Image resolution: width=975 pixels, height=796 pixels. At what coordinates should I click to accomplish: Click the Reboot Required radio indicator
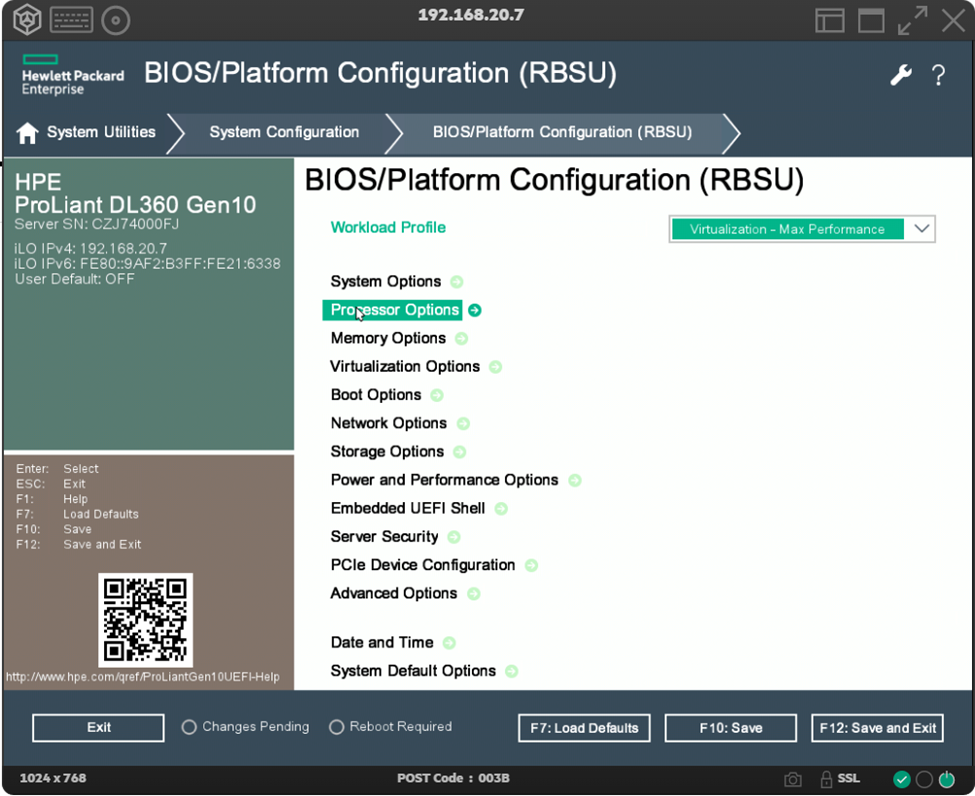336,728
